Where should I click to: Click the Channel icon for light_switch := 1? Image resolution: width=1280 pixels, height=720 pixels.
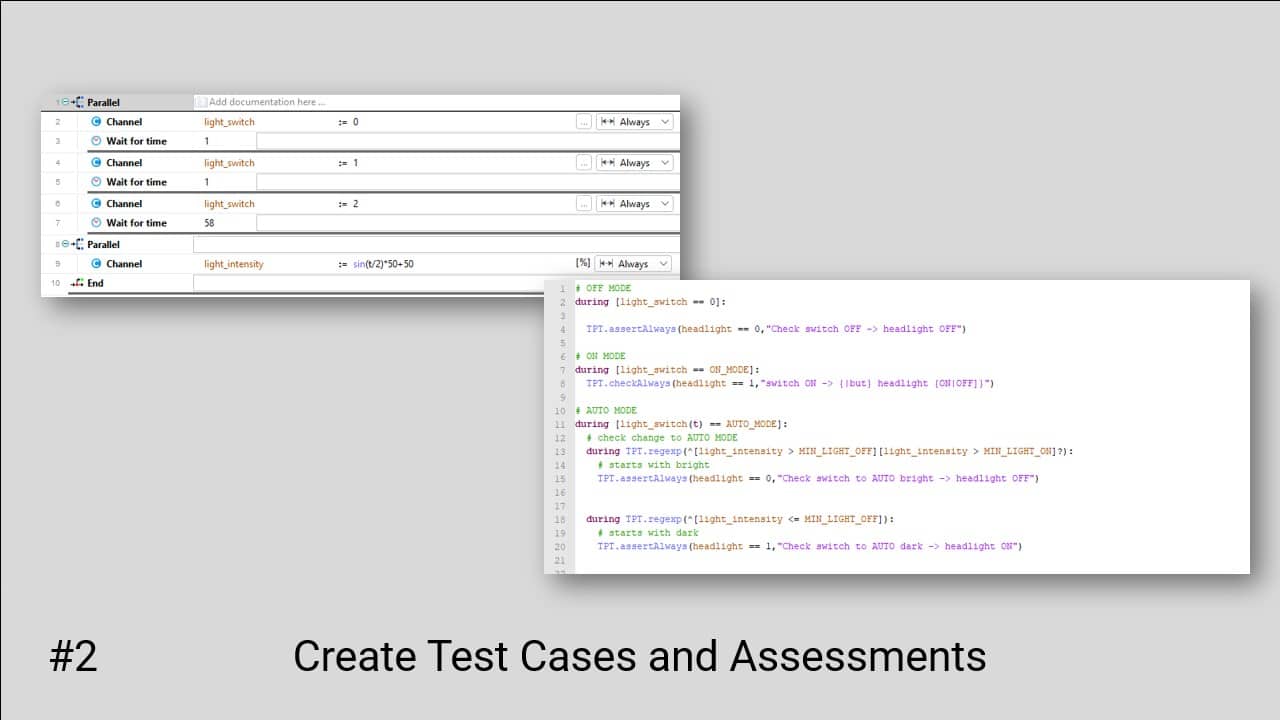(x=96, y=163)
